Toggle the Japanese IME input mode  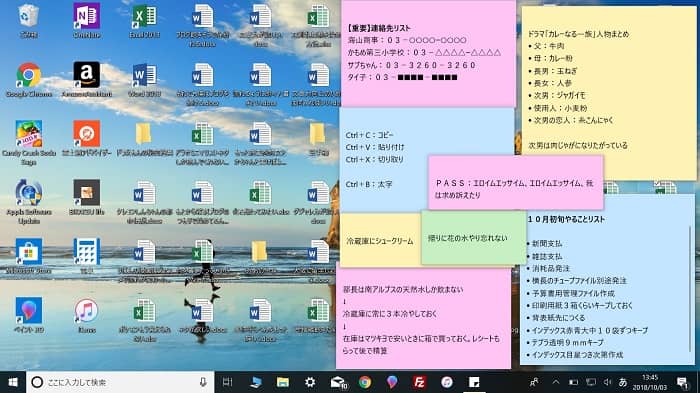coord(623,382)
